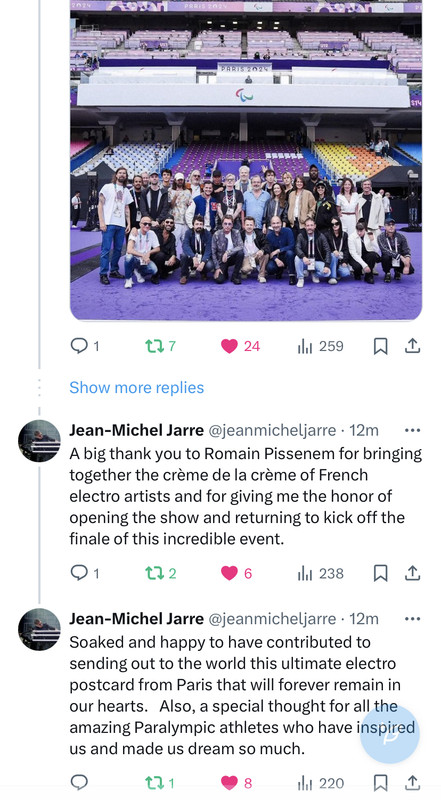Bookmark the Romain Pissenem thank-you tweet
The width and height of the screenshot is (441, 800).
[380, 573]
